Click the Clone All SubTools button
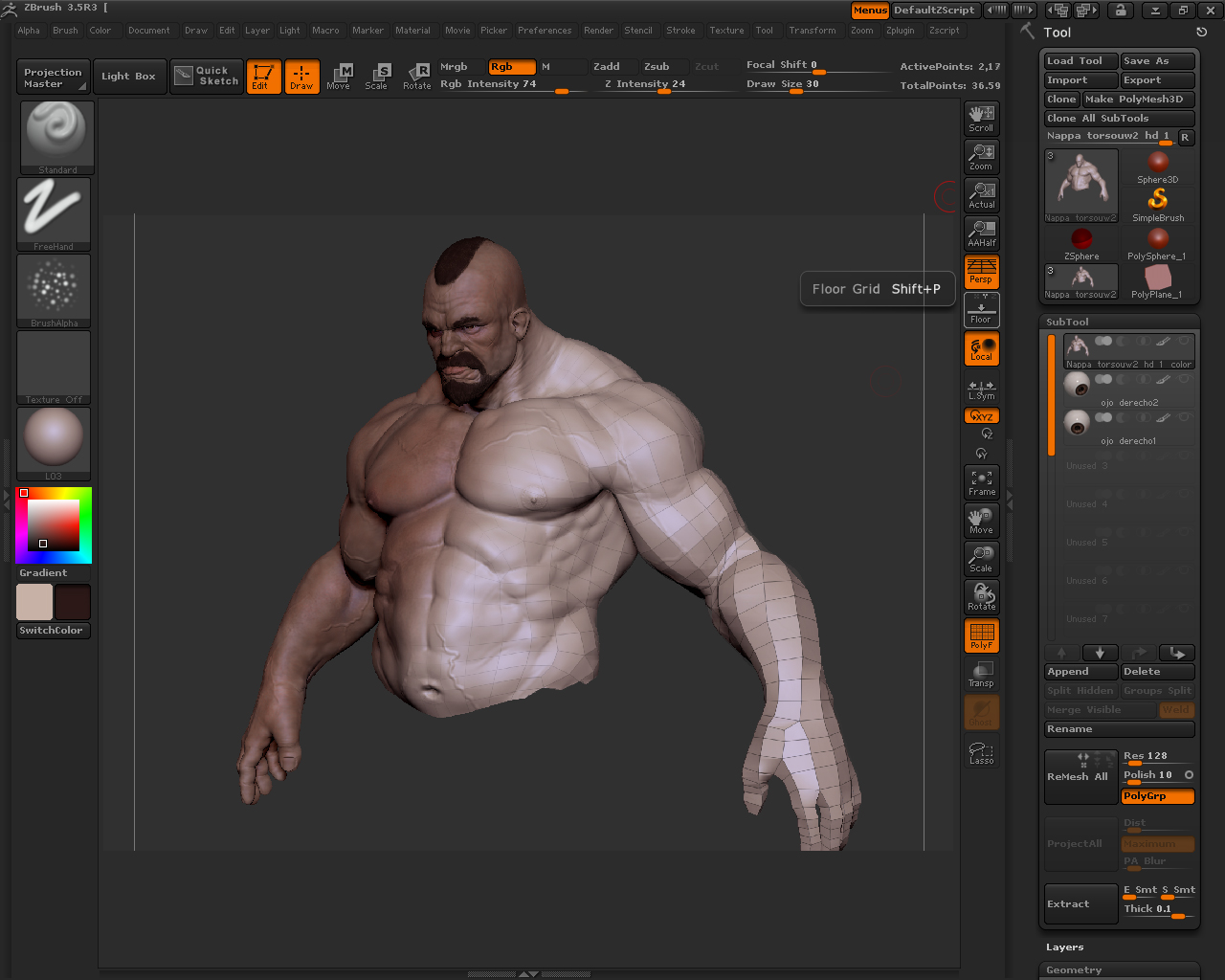Viewport: 1225px width, 980px height. tap(1120, 119)
